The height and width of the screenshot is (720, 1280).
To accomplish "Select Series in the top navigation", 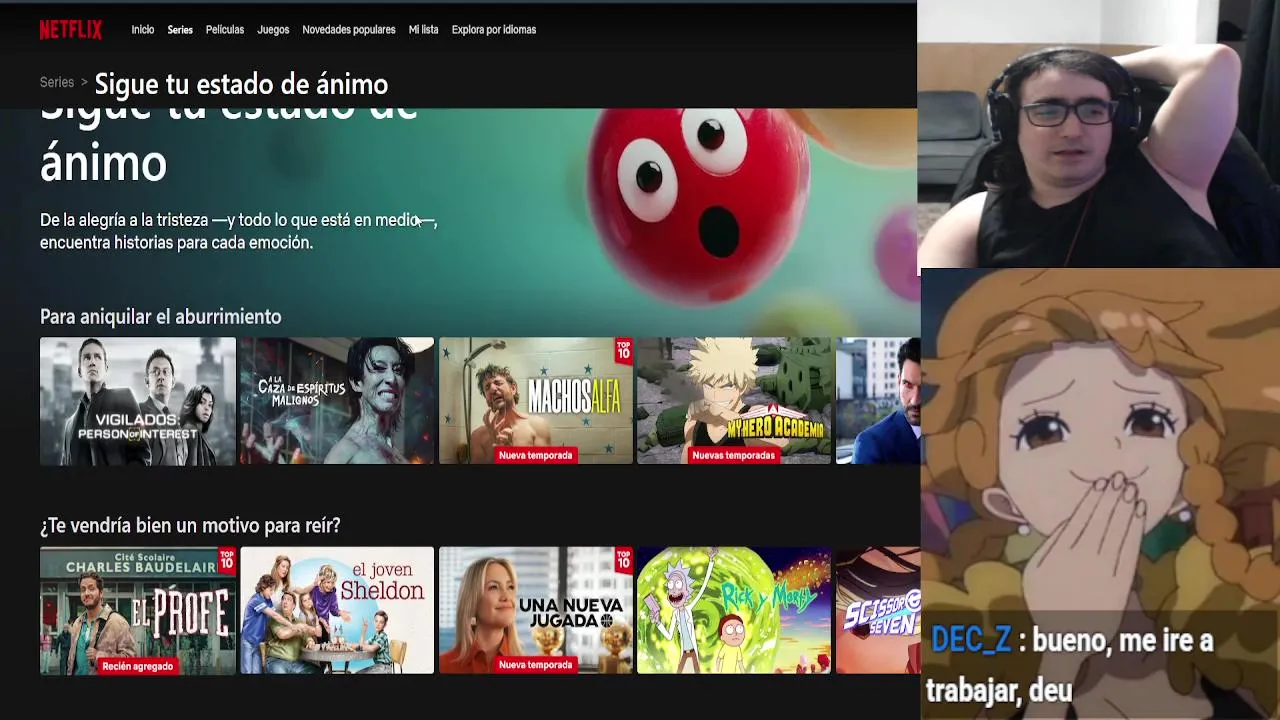I will tap(180, 30).
